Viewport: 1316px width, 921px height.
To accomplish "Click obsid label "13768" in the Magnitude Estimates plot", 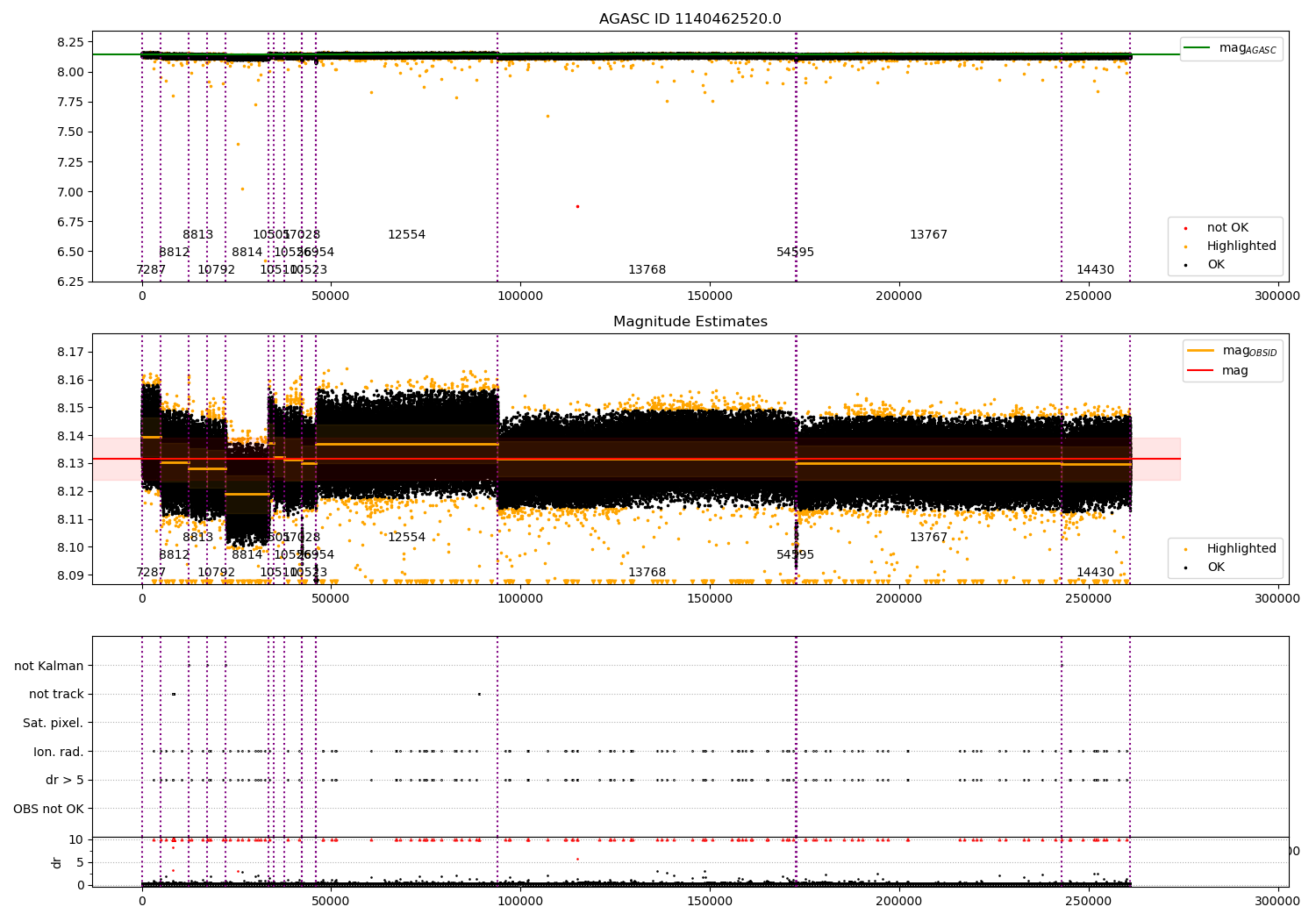I will point(647,573).
